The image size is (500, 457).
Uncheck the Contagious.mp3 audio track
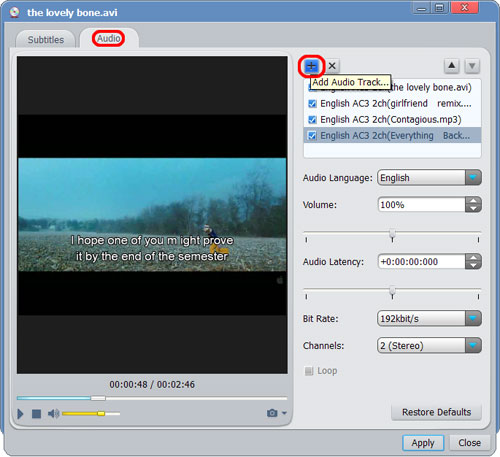312,120
